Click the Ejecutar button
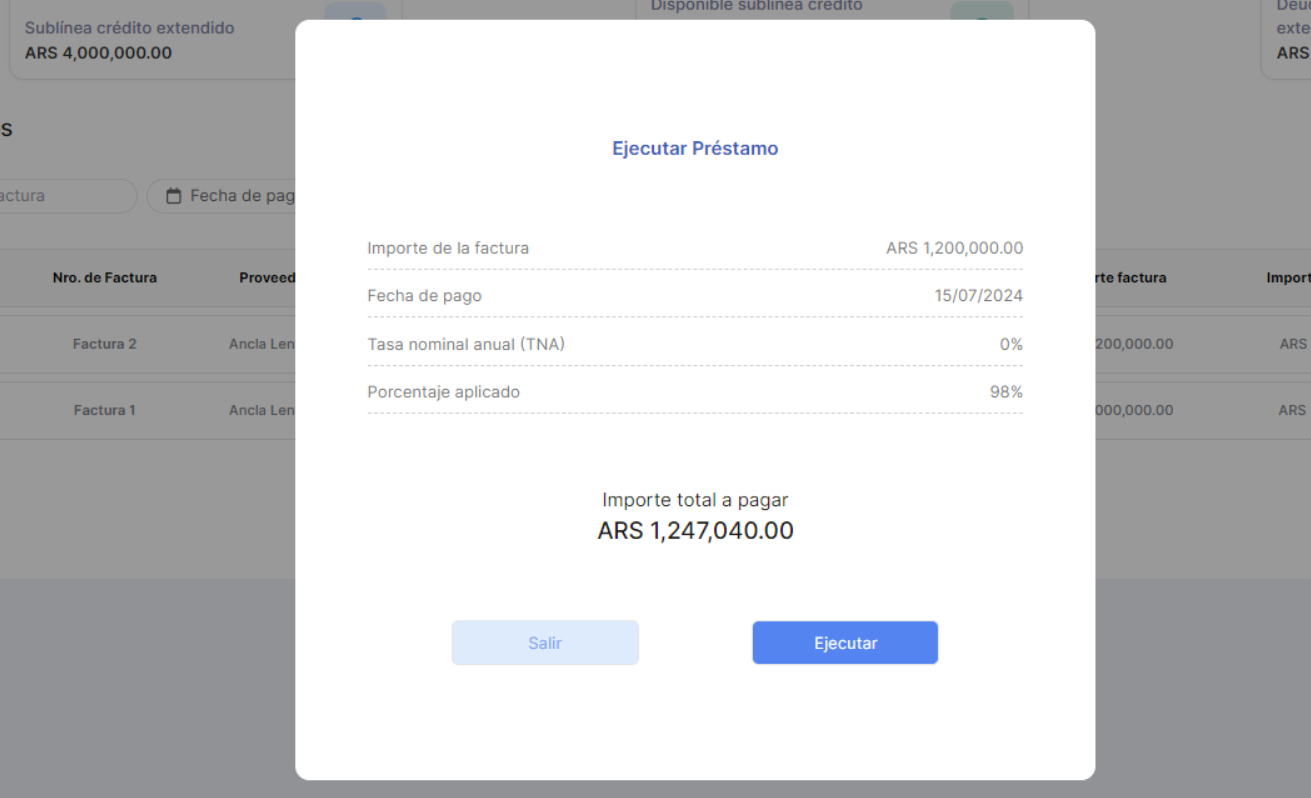 845,643
